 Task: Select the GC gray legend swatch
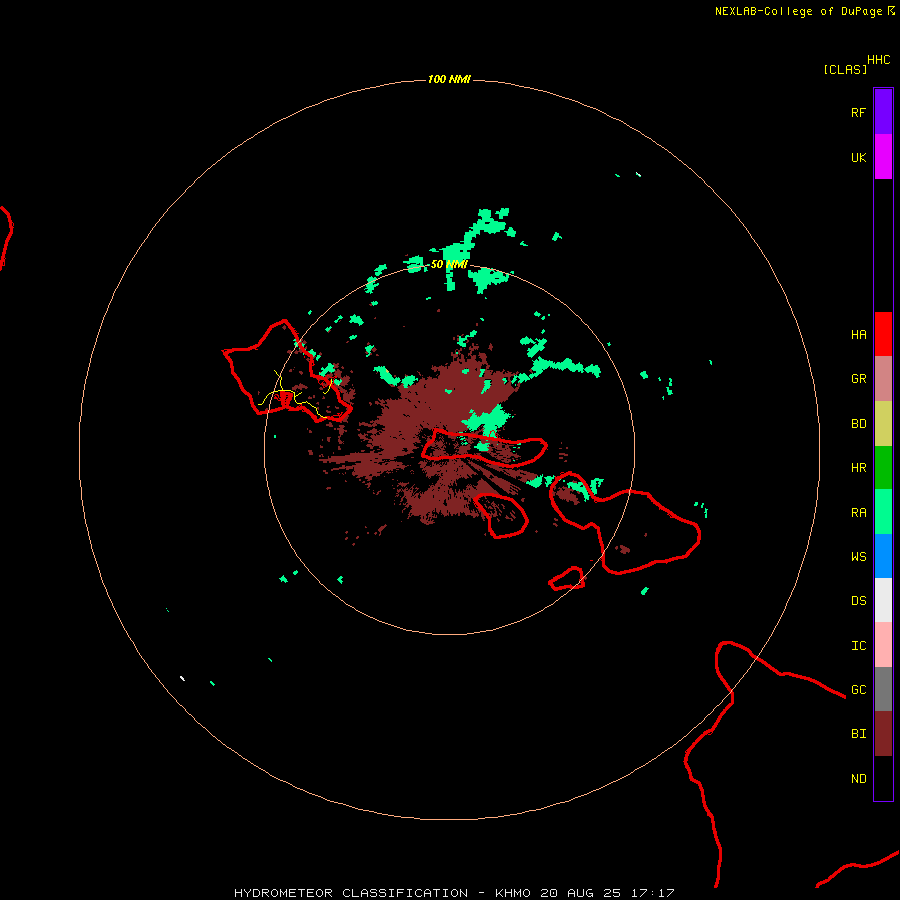[883, 689]
